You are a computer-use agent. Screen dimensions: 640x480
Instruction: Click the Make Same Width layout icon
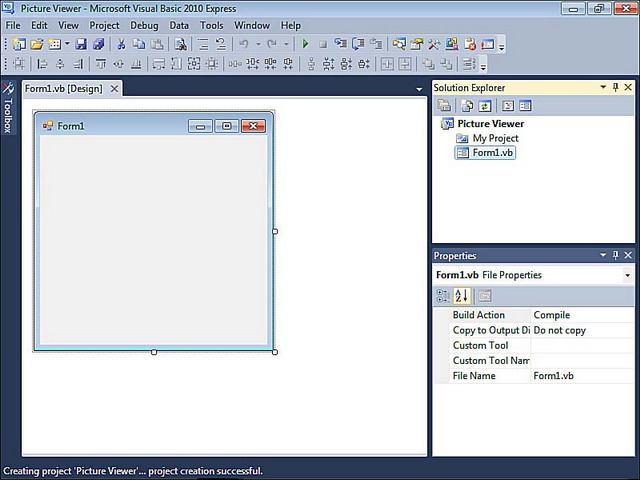[158, 64]
